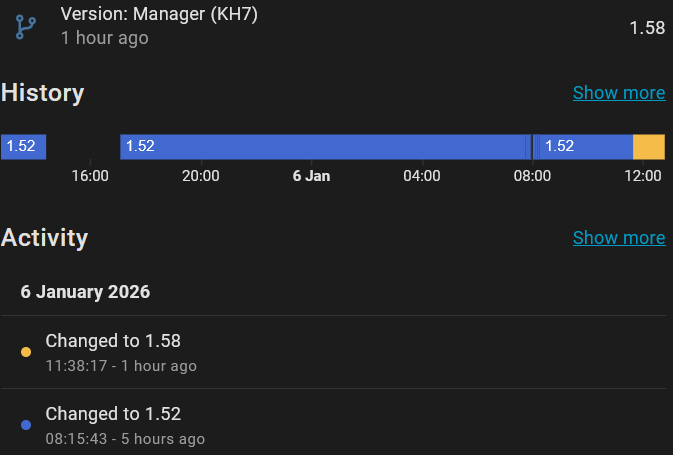Image resolution: width=673 pixels, height=455 pixels.
Task: Select the long middle 1.52 history segment
Action: point(324,146)
